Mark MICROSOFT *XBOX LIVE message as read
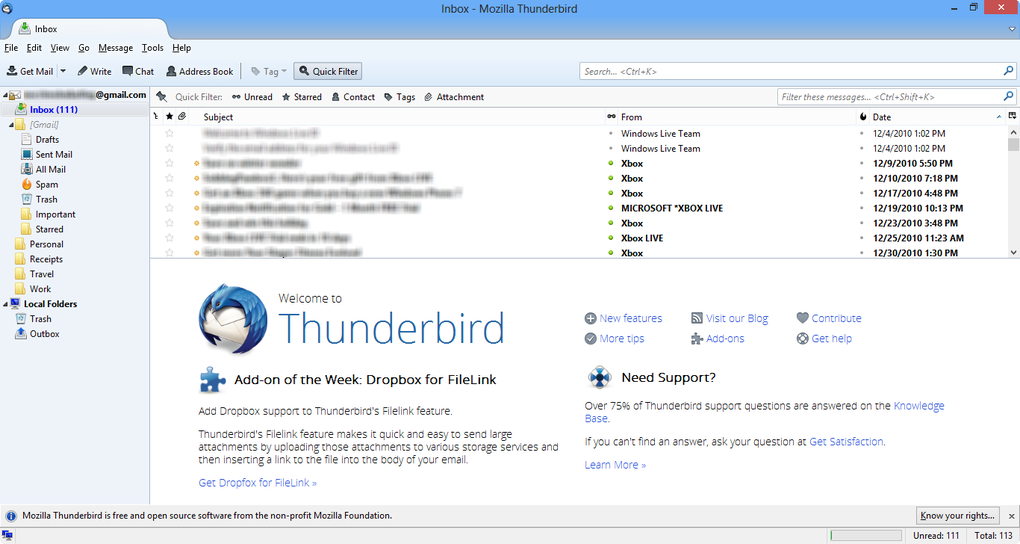Image resolution: width=1020 pixels, height=544 pixels. [x=611, y=208]
